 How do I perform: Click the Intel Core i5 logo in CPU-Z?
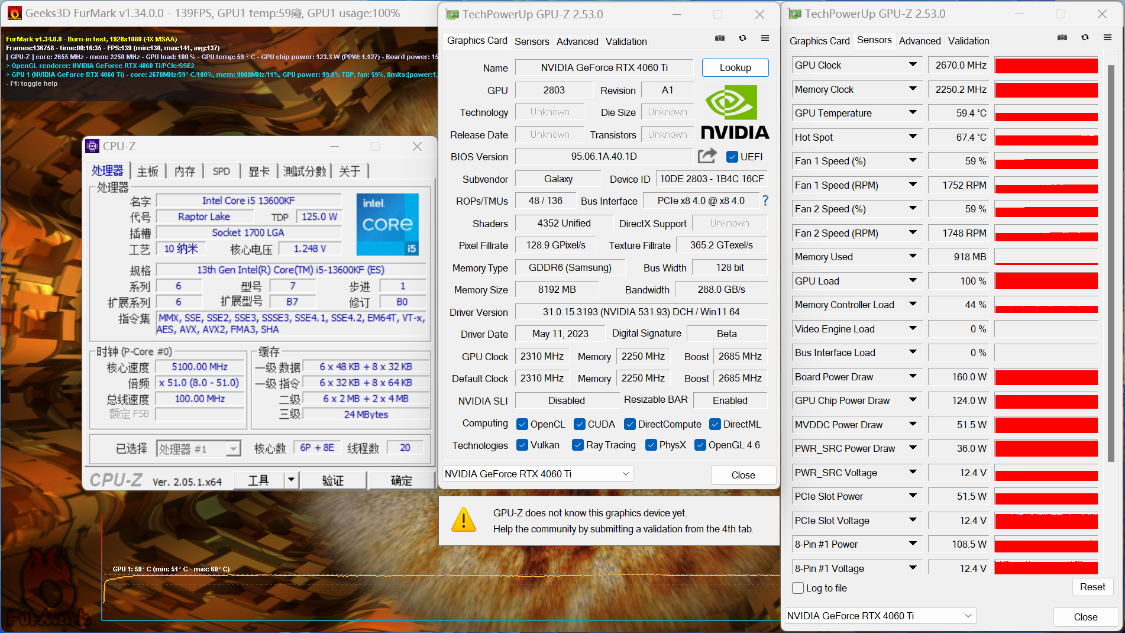[x=387, y=224]
